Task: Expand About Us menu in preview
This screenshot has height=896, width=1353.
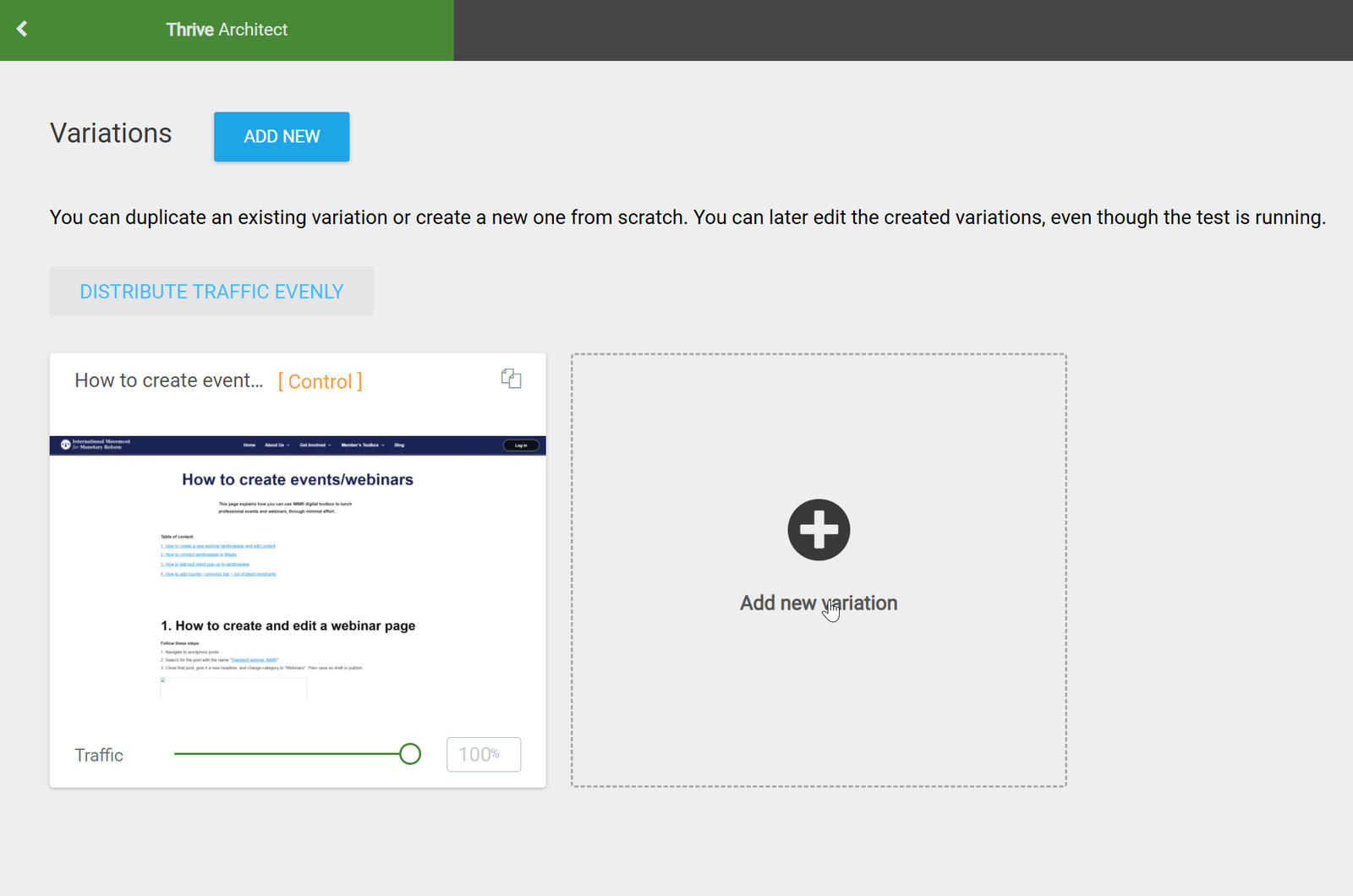Action: tap(277, 445)
